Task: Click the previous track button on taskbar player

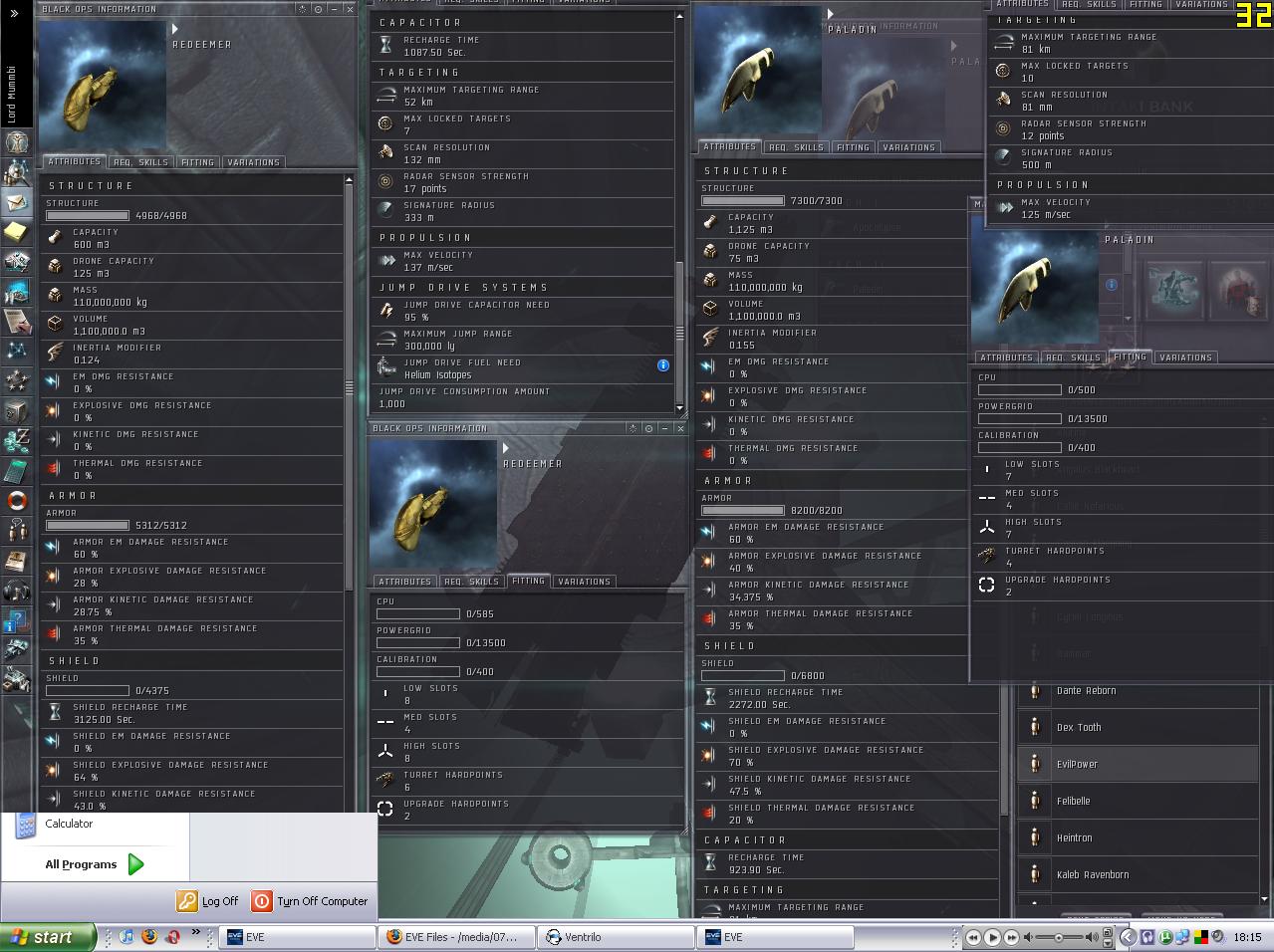Action: [x=974, y=937]
